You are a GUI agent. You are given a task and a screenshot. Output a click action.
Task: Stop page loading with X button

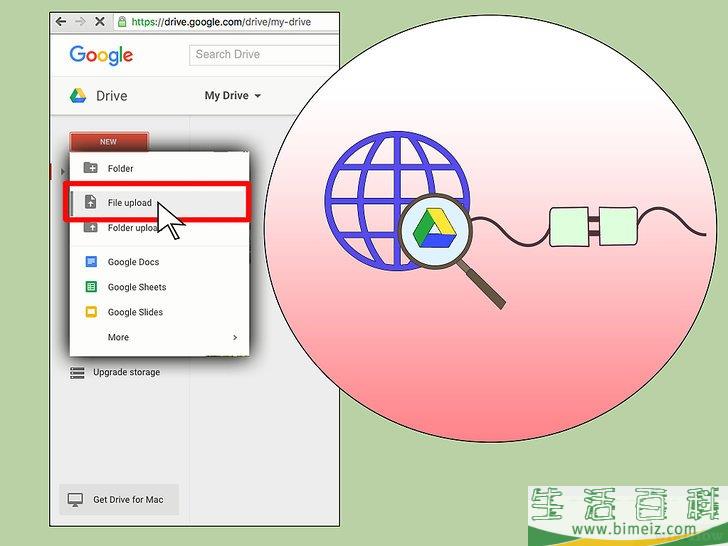[x=99, y=21]
